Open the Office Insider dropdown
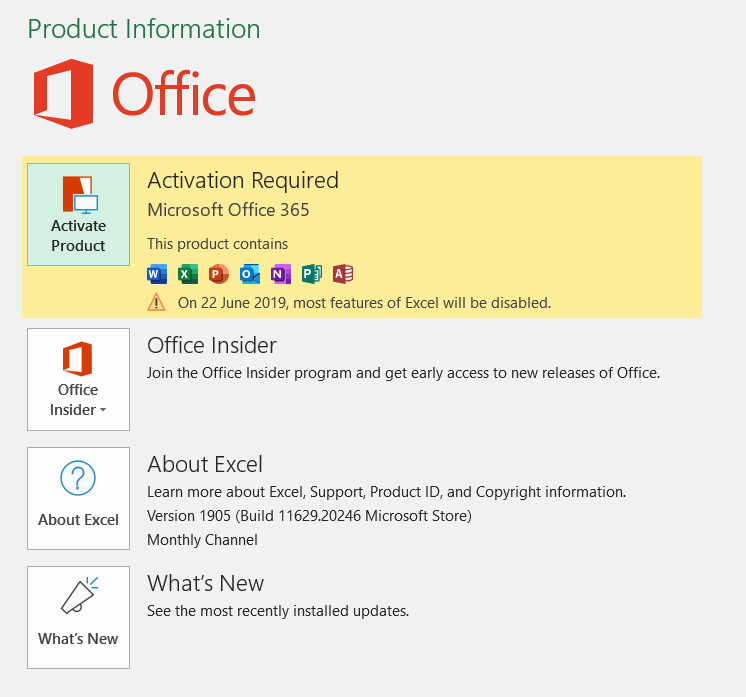This screenshot has width=746, height=697. (x=79, y=379)
